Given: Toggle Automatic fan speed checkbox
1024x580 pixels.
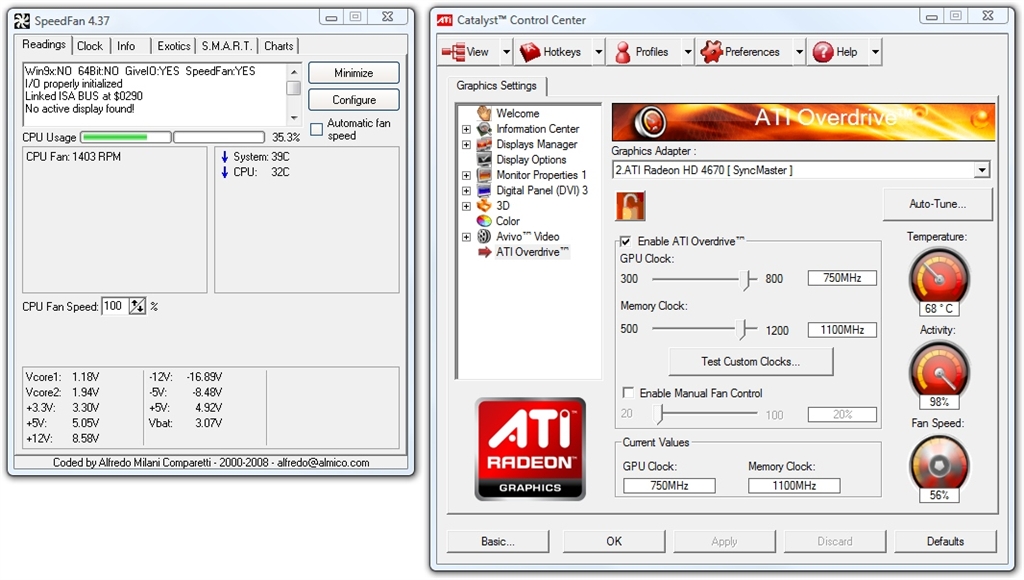Looking at the screenshot, I should click(x=317, y=129).
